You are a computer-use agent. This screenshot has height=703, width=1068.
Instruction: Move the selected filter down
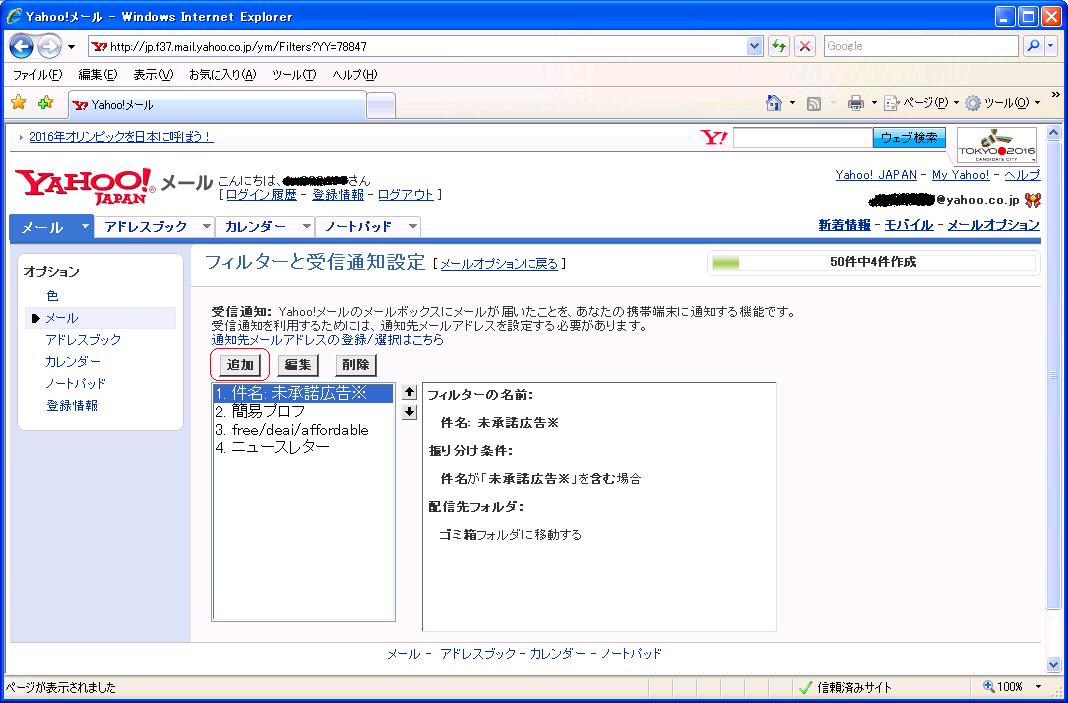click(x=409, y=412)
